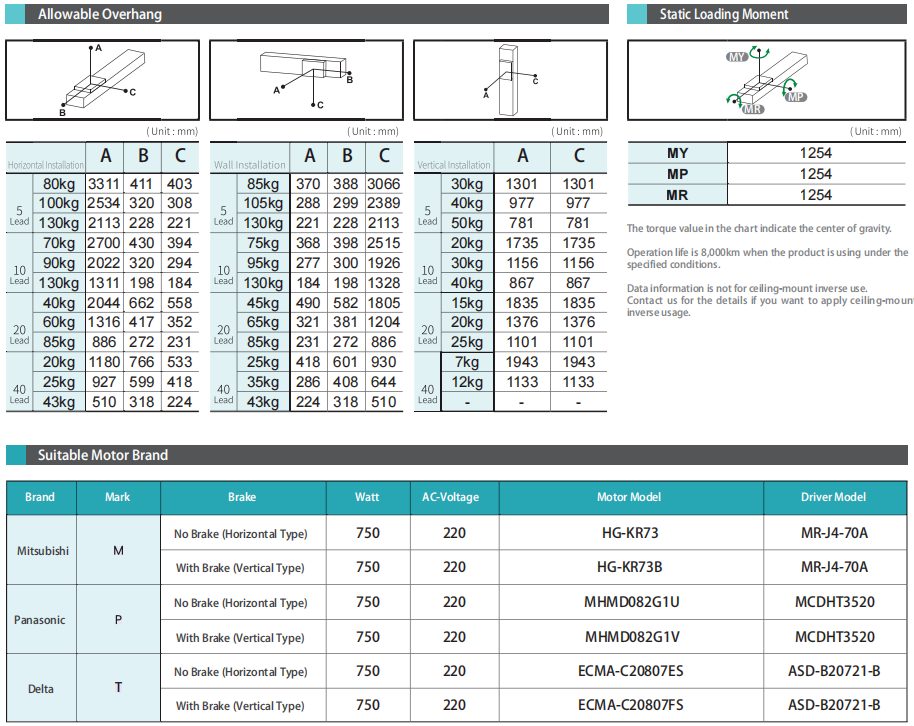
Task: Click the wall installation overhang diagram
Action: click(x=305, y=80)
